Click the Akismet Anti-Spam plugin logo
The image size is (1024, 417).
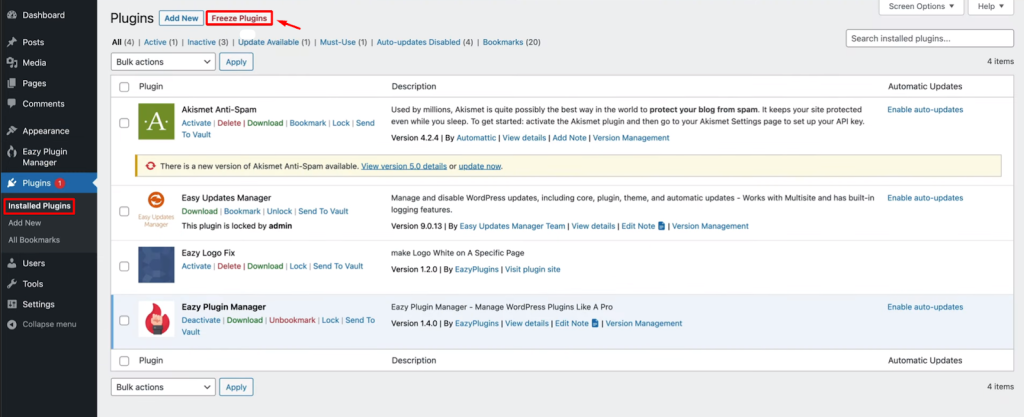[156, 121]
